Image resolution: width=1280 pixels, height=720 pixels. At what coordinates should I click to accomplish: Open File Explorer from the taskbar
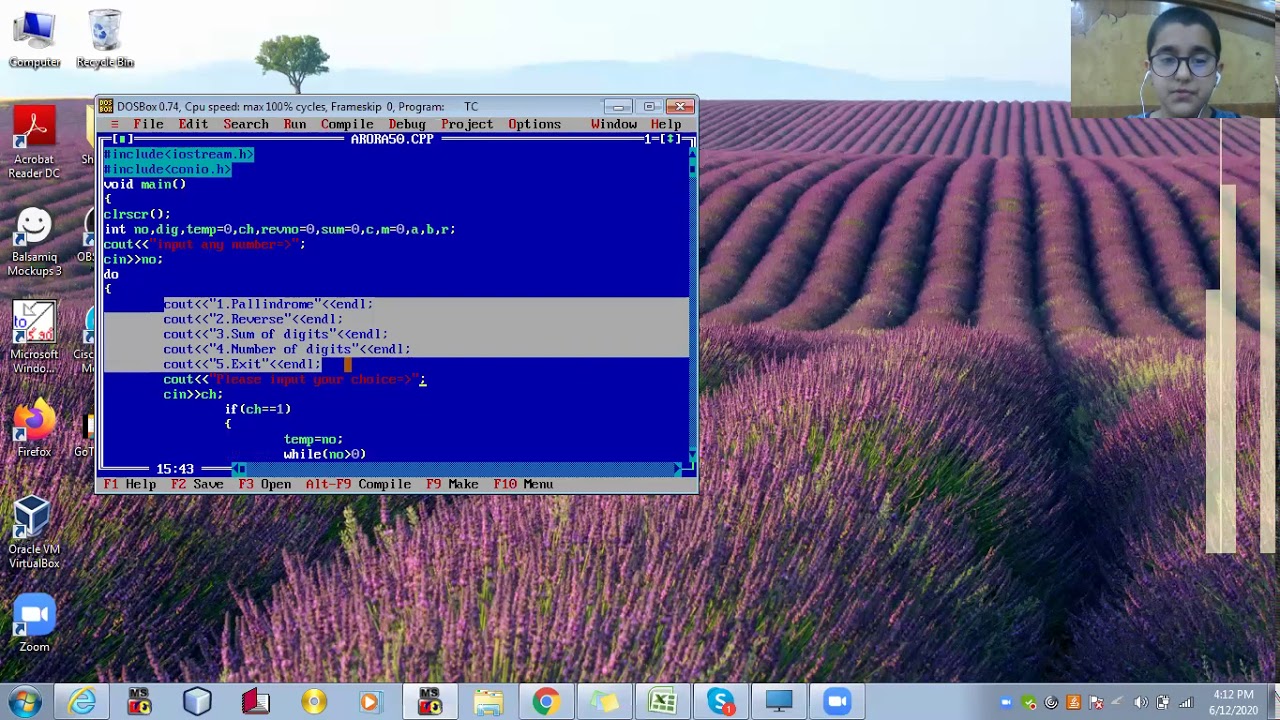[x=488, y=702]
